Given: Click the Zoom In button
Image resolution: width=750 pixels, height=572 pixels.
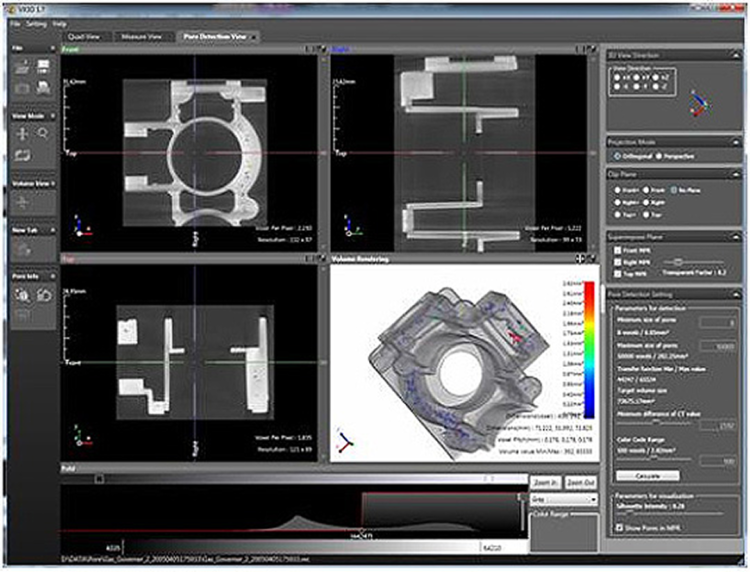Looking at the screenshot, I should tap(544, 483).
